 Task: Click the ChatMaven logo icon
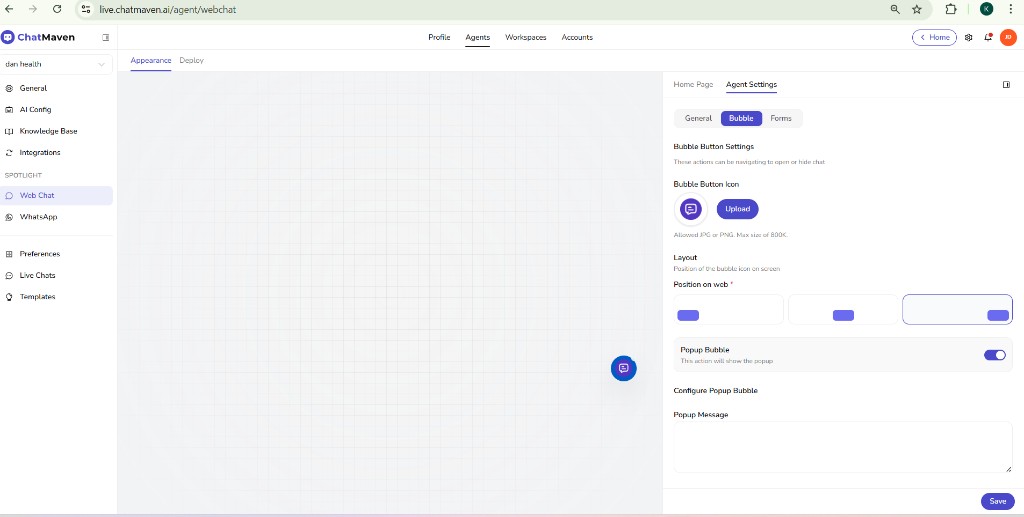[x=8, y=37]
